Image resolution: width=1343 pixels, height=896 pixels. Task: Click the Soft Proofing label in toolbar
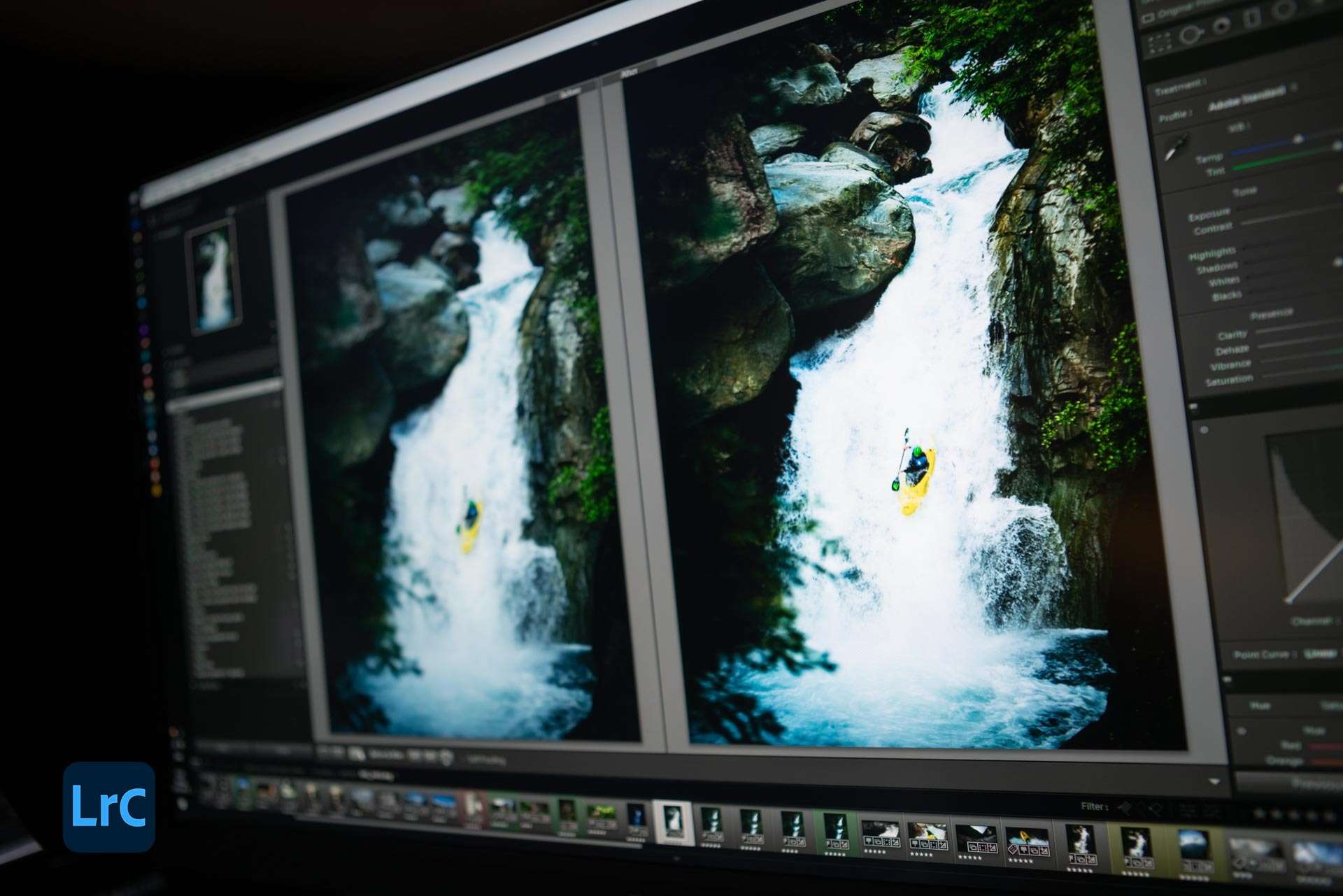pos(486,760)
